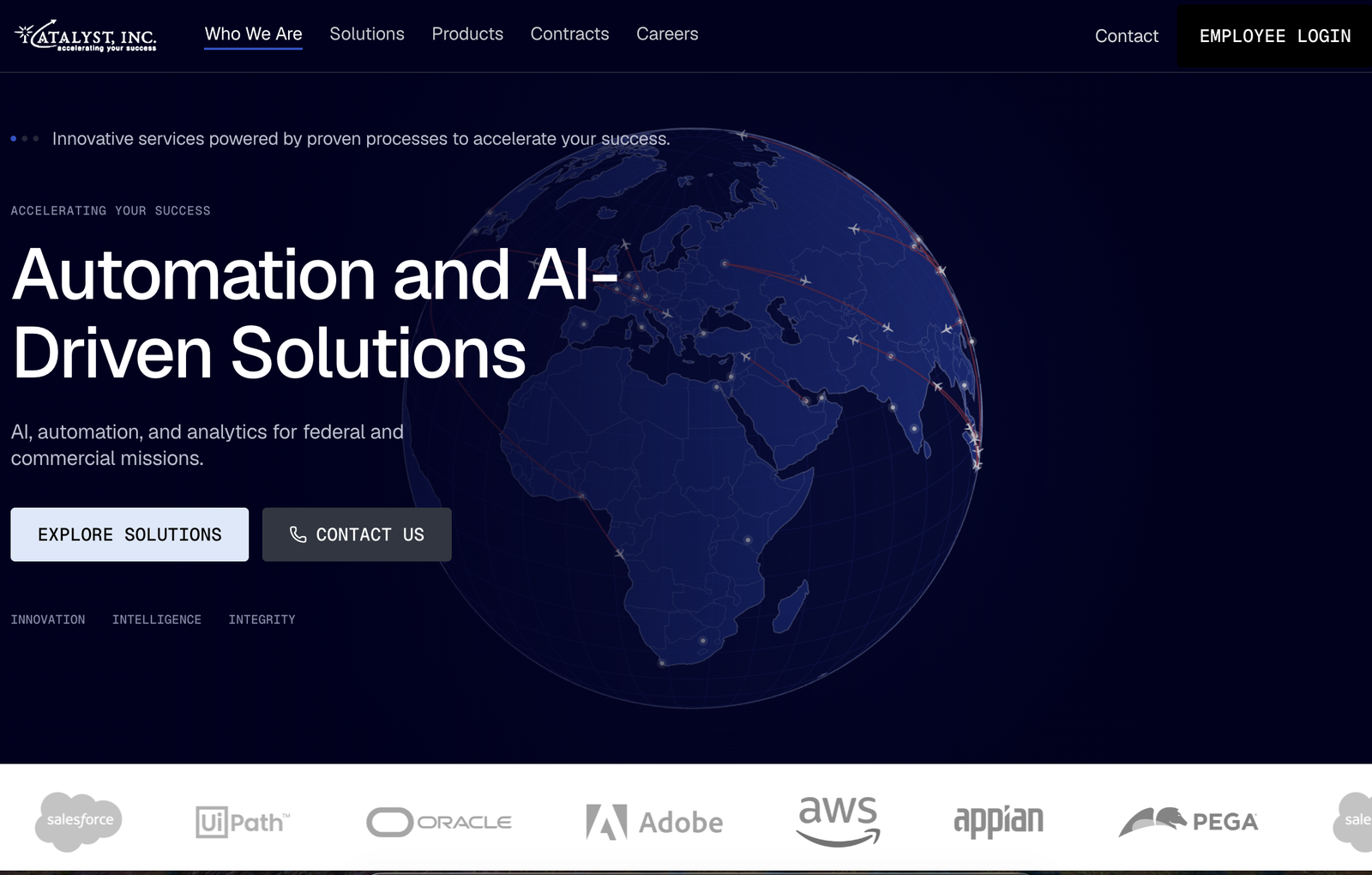This screenshot has width=1372, height=875.
Task: Click the INTELLIGENCE text label
Action: coord(157,619)
